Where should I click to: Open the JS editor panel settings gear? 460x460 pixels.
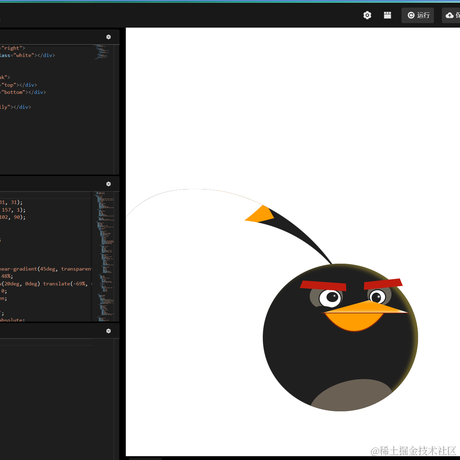point(108,331)
